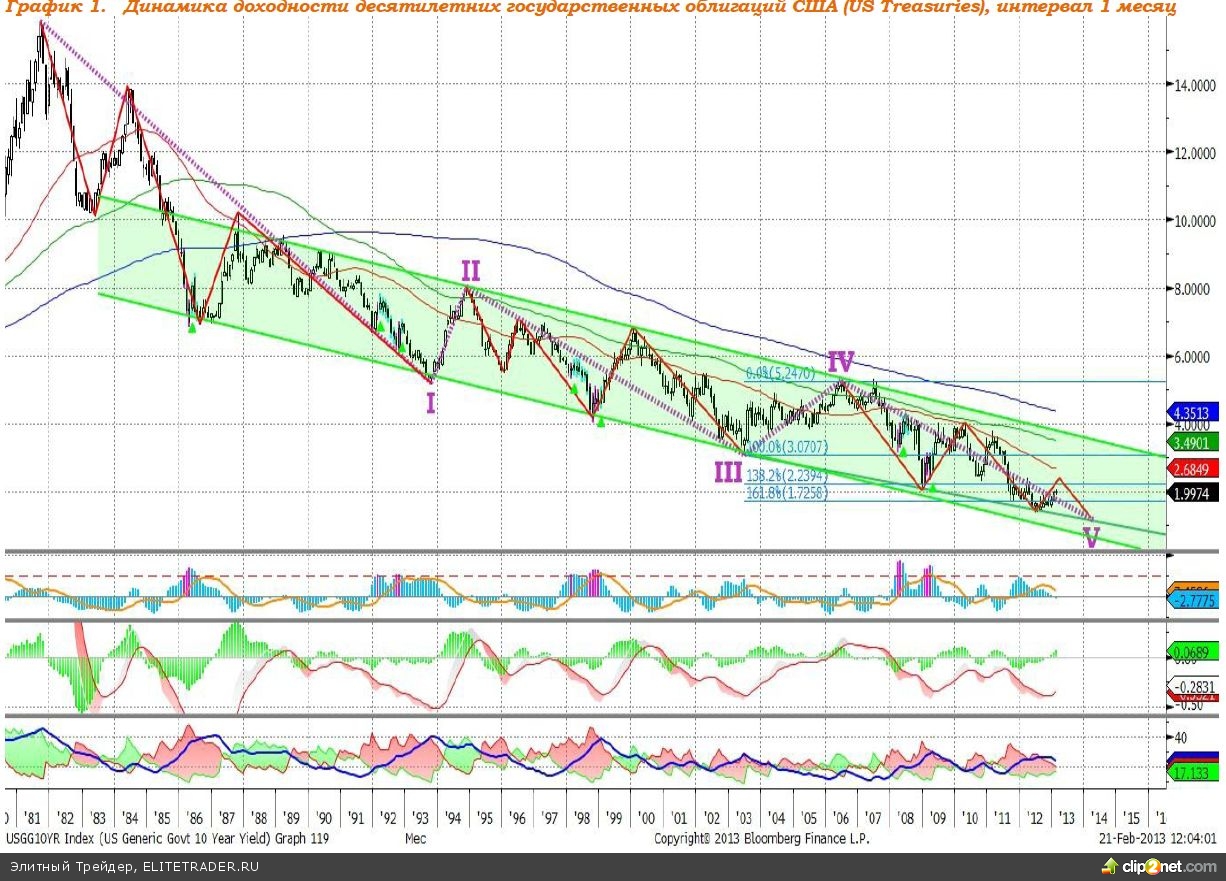1226x881 pixels.
Task: Select the red 2.6849 price tag
Action: [1194, 470]
